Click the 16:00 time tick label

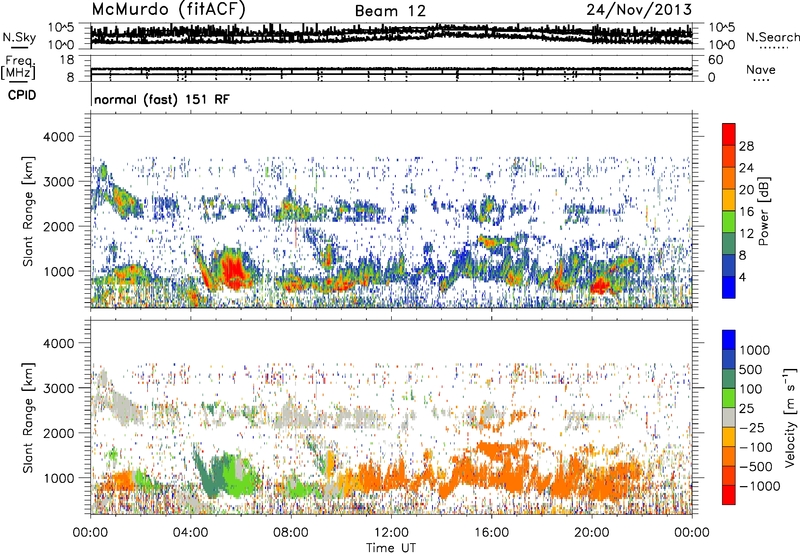click(491, 533)
